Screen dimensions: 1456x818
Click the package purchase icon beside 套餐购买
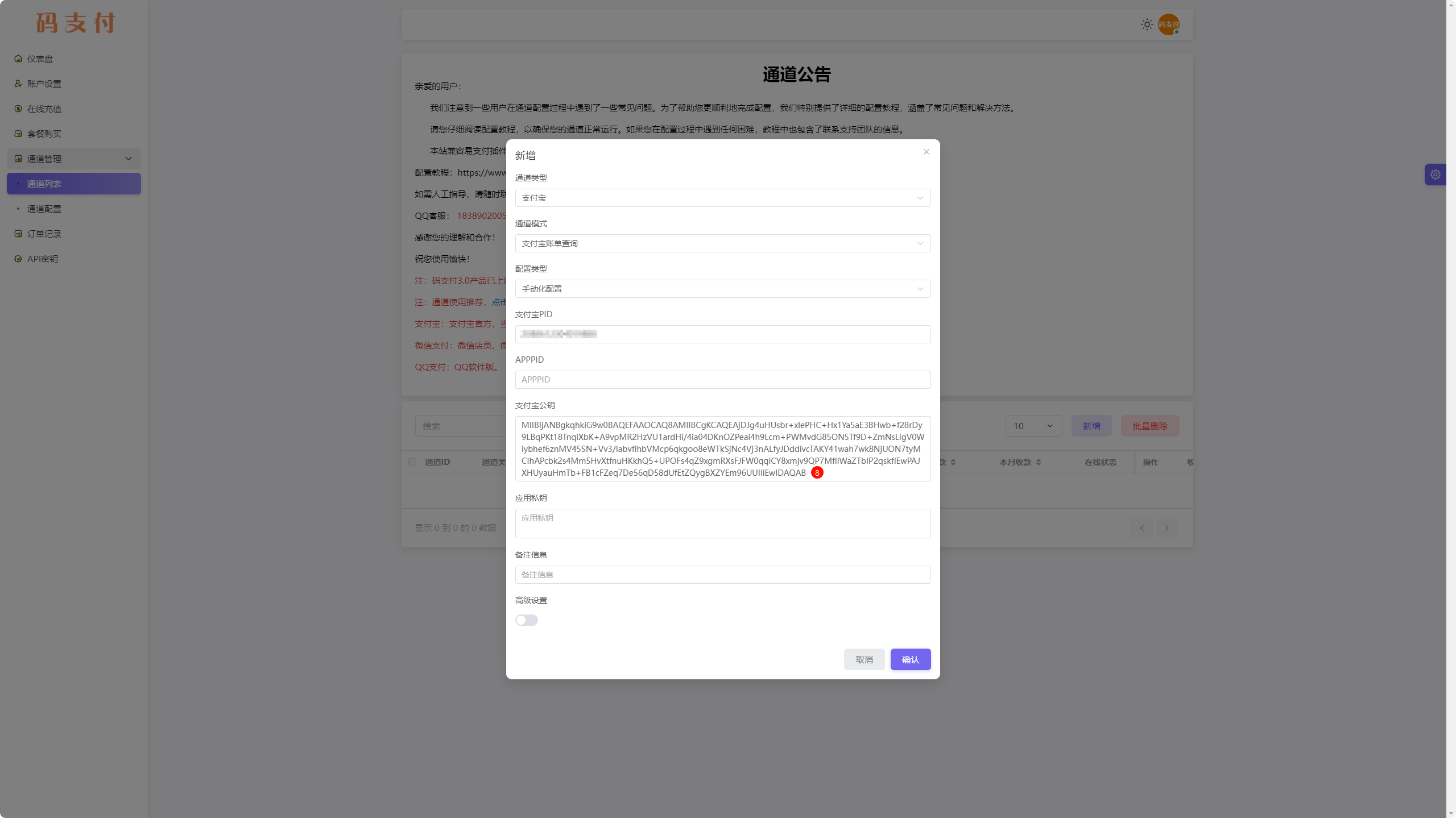(18, 134)
